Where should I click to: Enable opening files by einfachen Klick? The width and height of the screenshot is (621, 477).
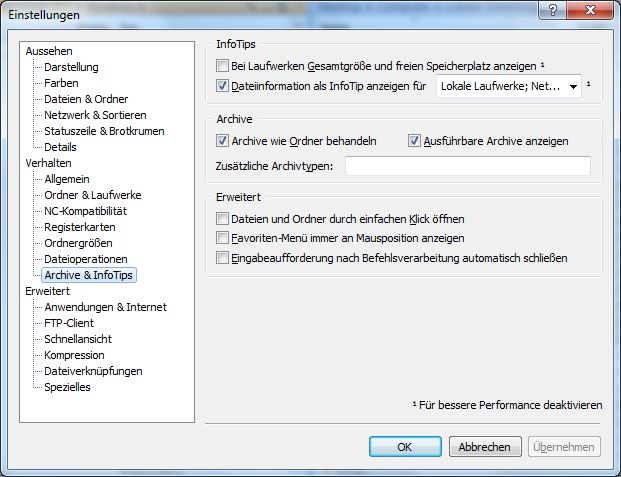tap(222, 219)
